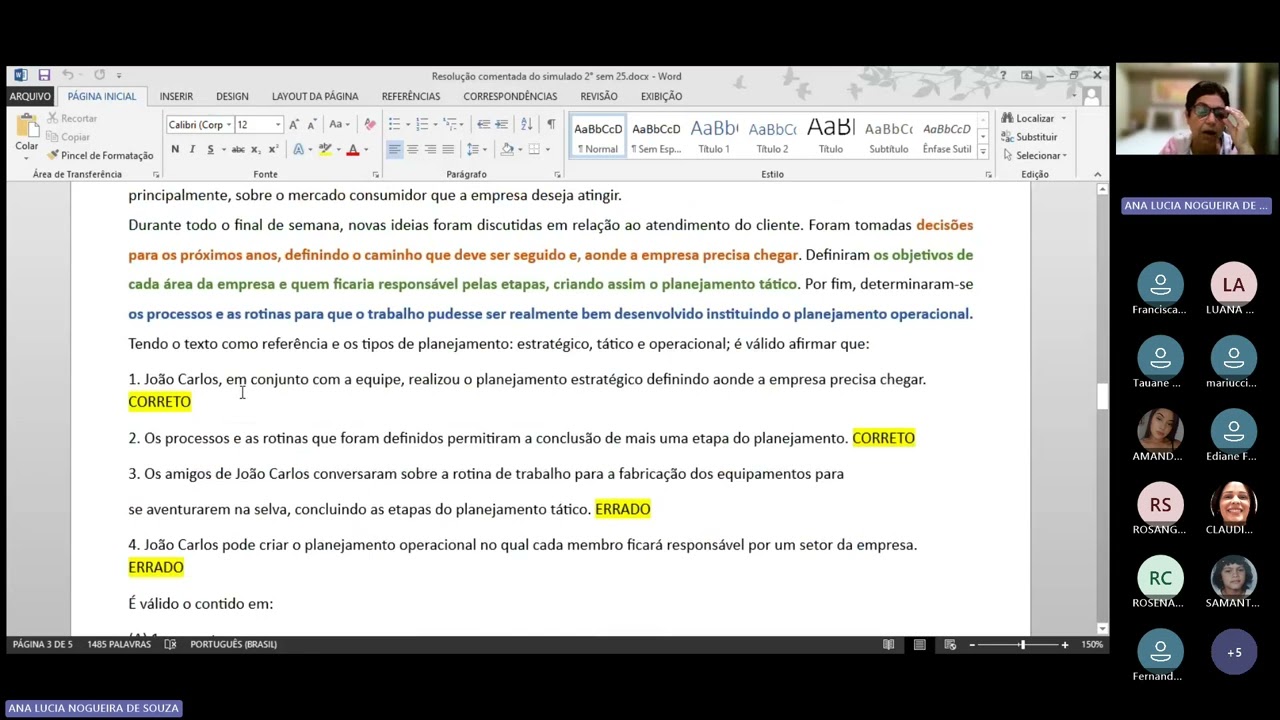1280x720 pixels.
Task: Apply the Normal style
Action: tap(598, 137)
